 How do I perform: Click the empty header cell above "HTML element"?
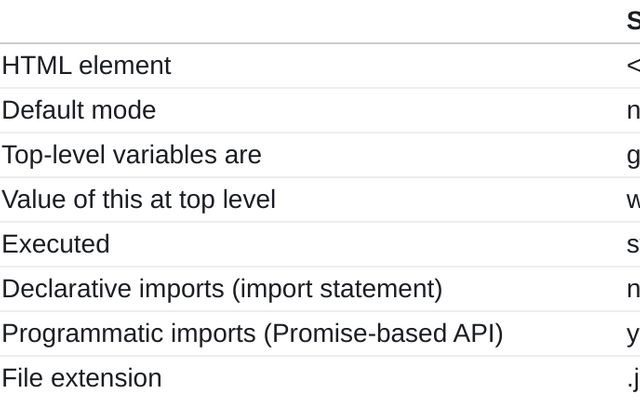pos(300,21)
